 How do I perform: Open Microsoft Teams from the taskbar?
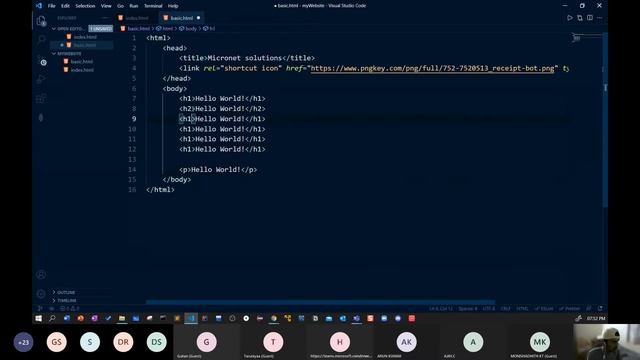point(356,318)
